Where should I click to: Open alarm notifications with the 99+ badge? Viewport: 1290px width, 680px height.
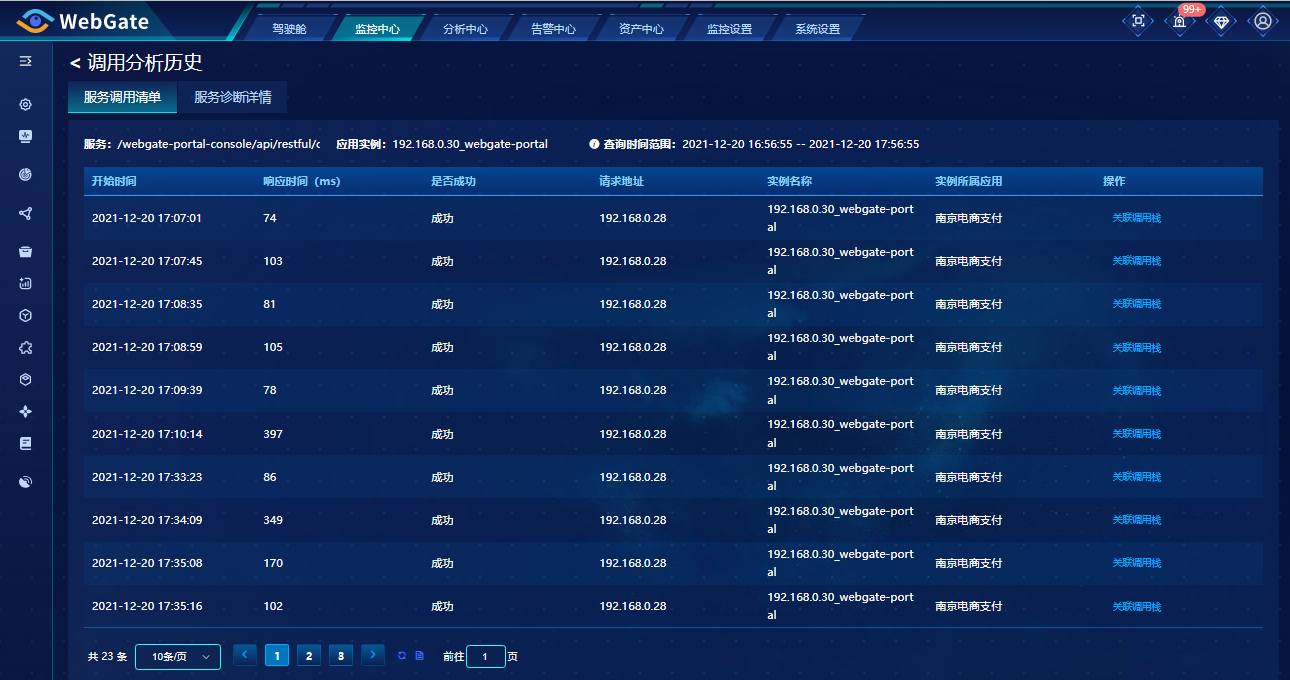click(1180, 21)
